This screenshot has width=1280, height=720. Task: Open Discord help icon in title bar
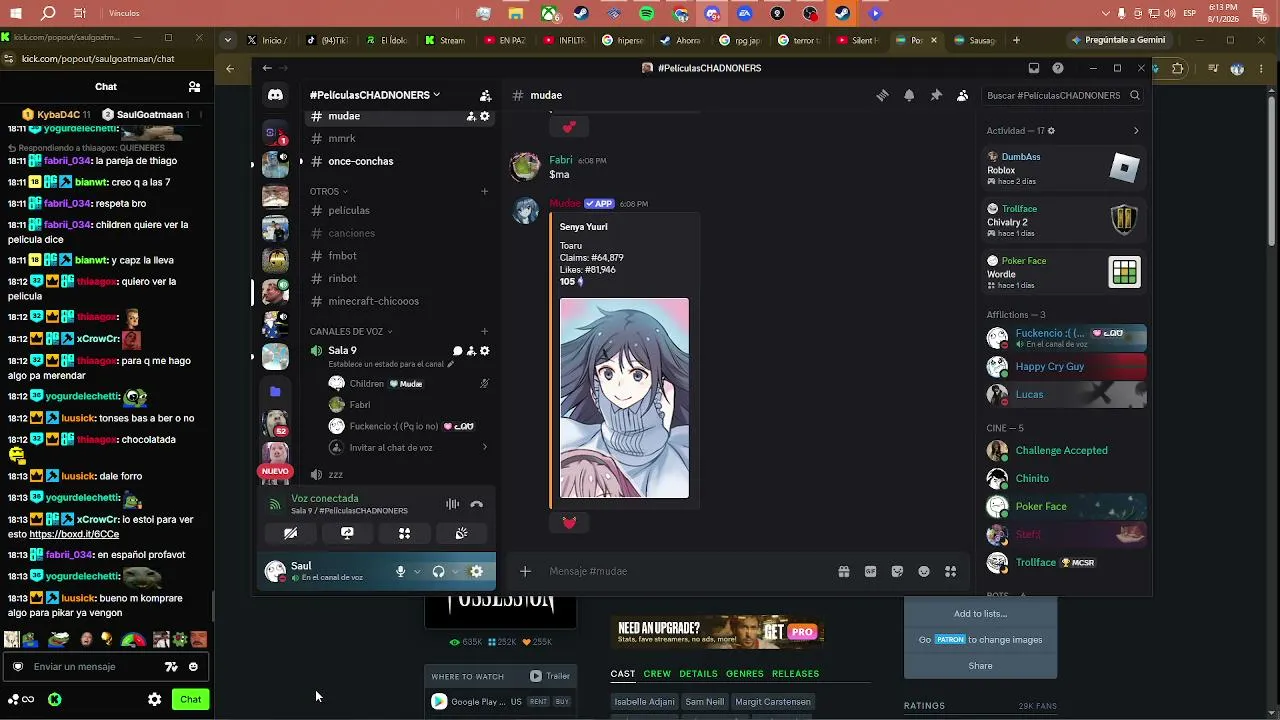[x=1058, y=68]
